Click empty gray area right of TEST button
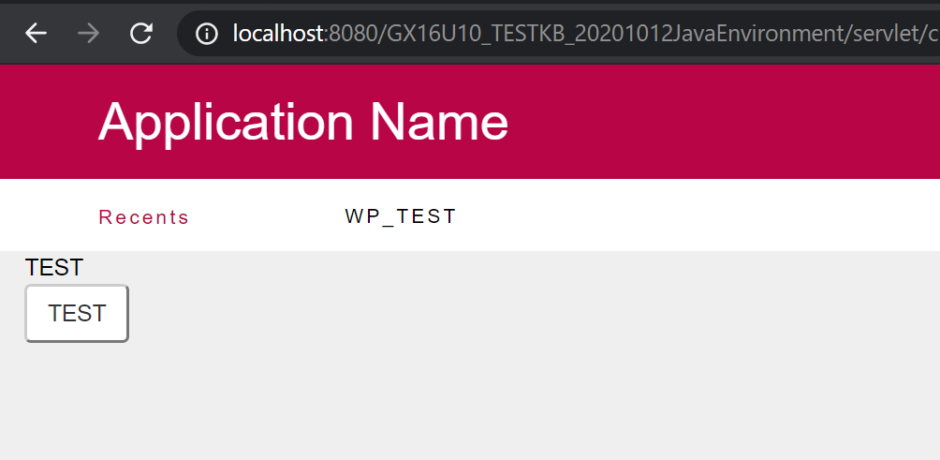 click(x=500, y=313)
